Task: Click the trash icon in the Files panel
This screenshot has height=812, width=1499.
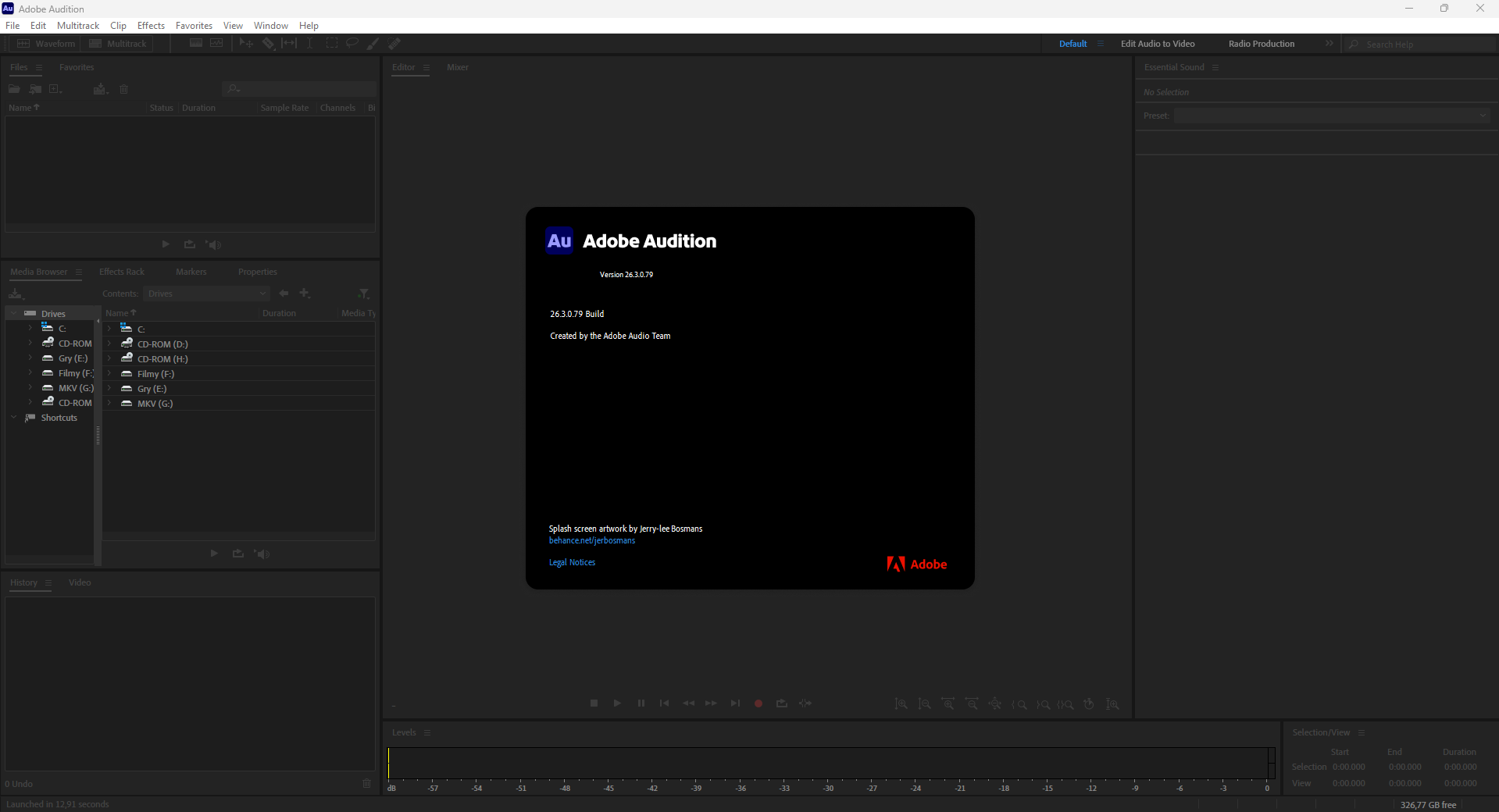Action: tap(123, 89)
